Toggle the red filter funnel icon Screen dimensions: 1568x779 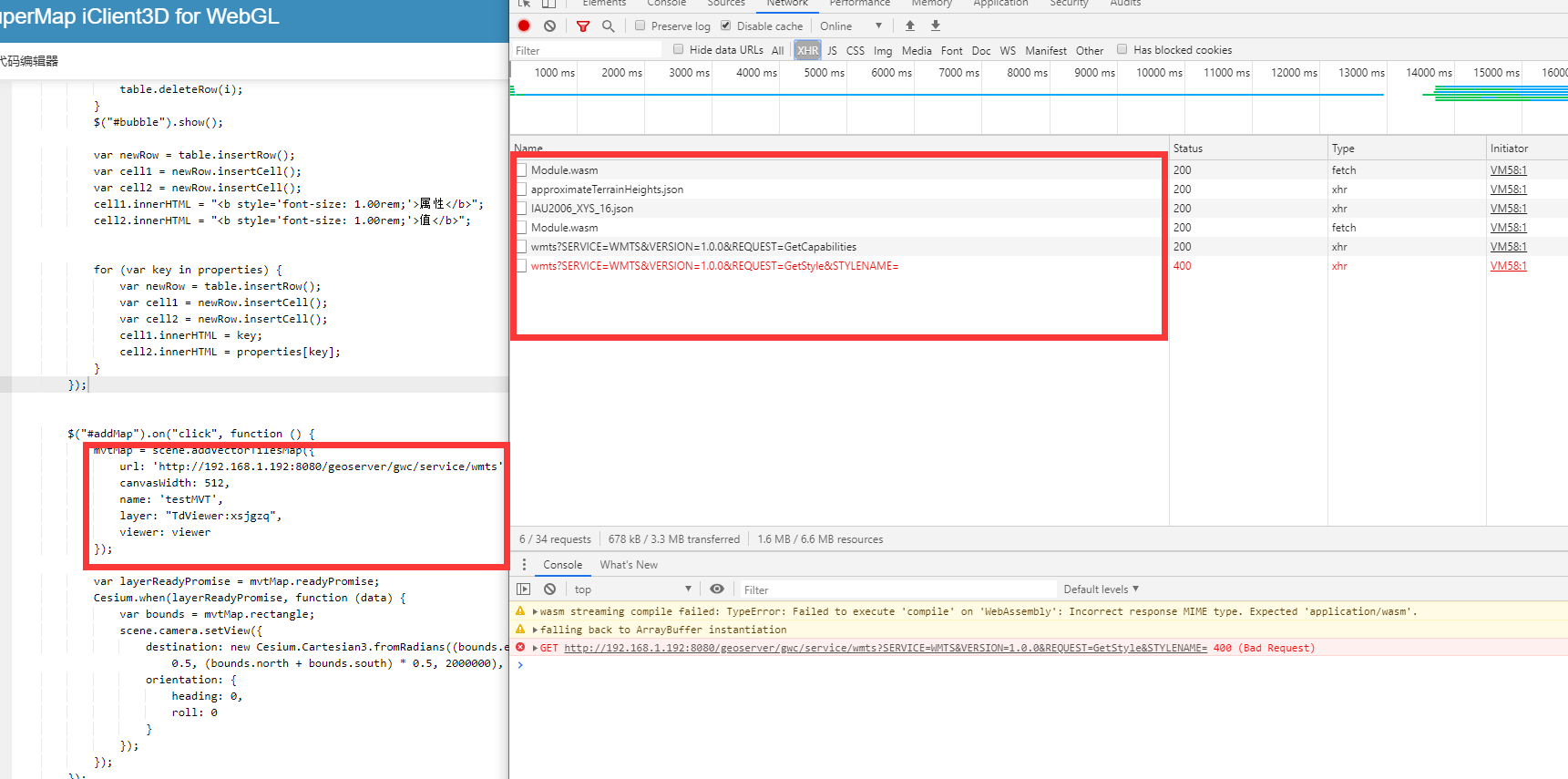pos(583,26)
